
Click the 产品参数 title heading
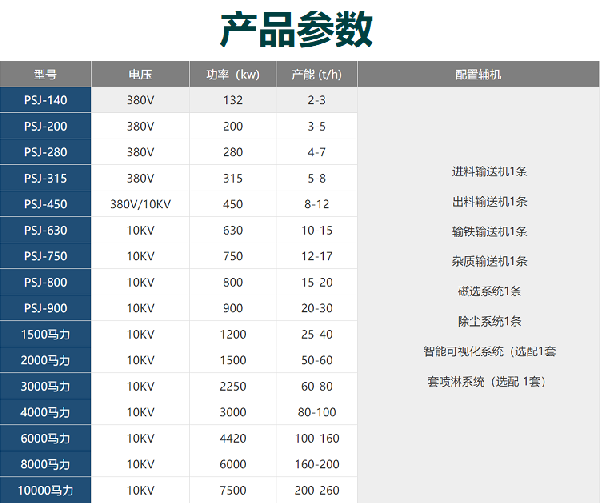tap(296, 30)
